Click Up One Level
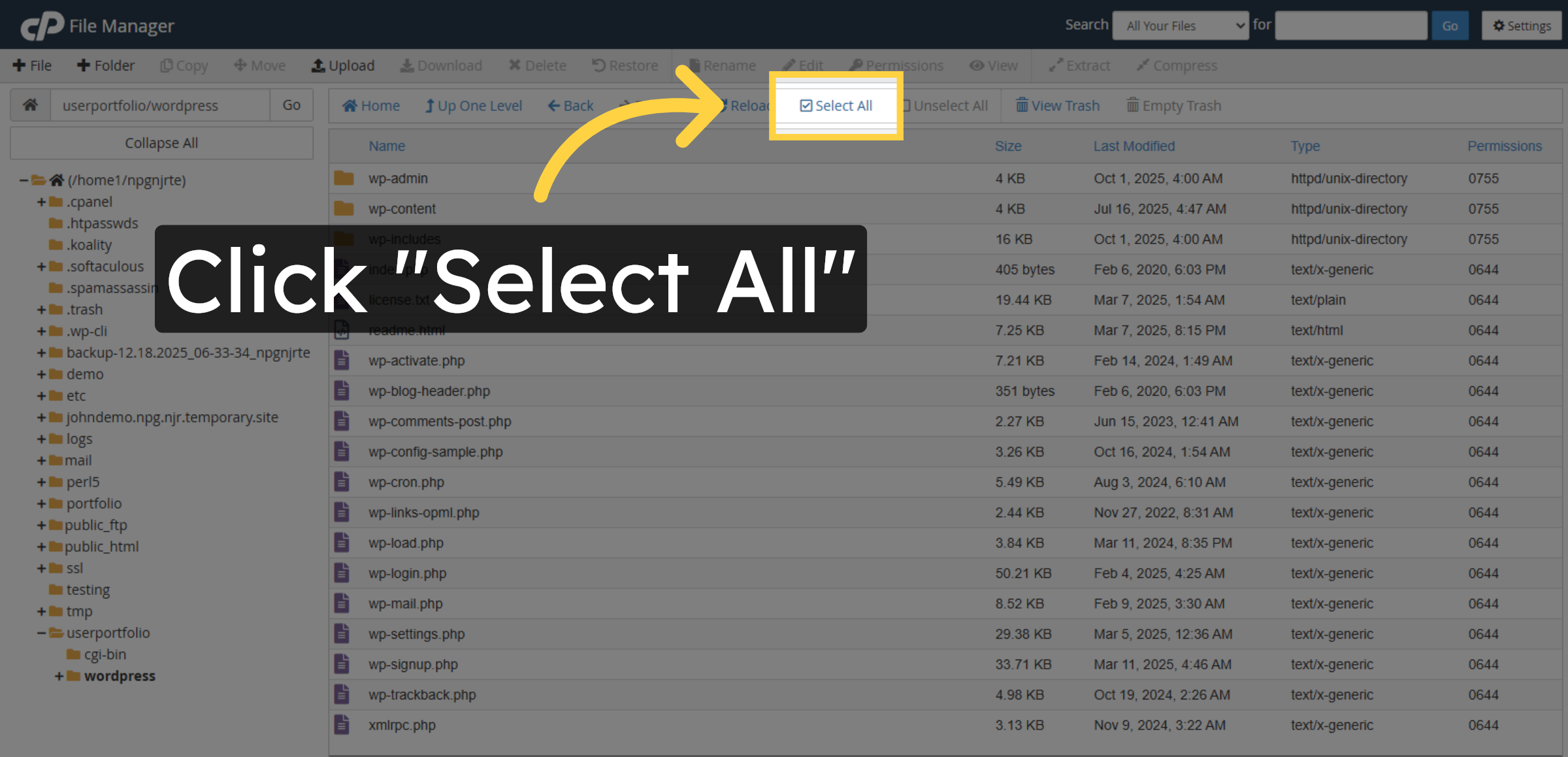This screenshot has height=757, width=1568. (474, 105)
